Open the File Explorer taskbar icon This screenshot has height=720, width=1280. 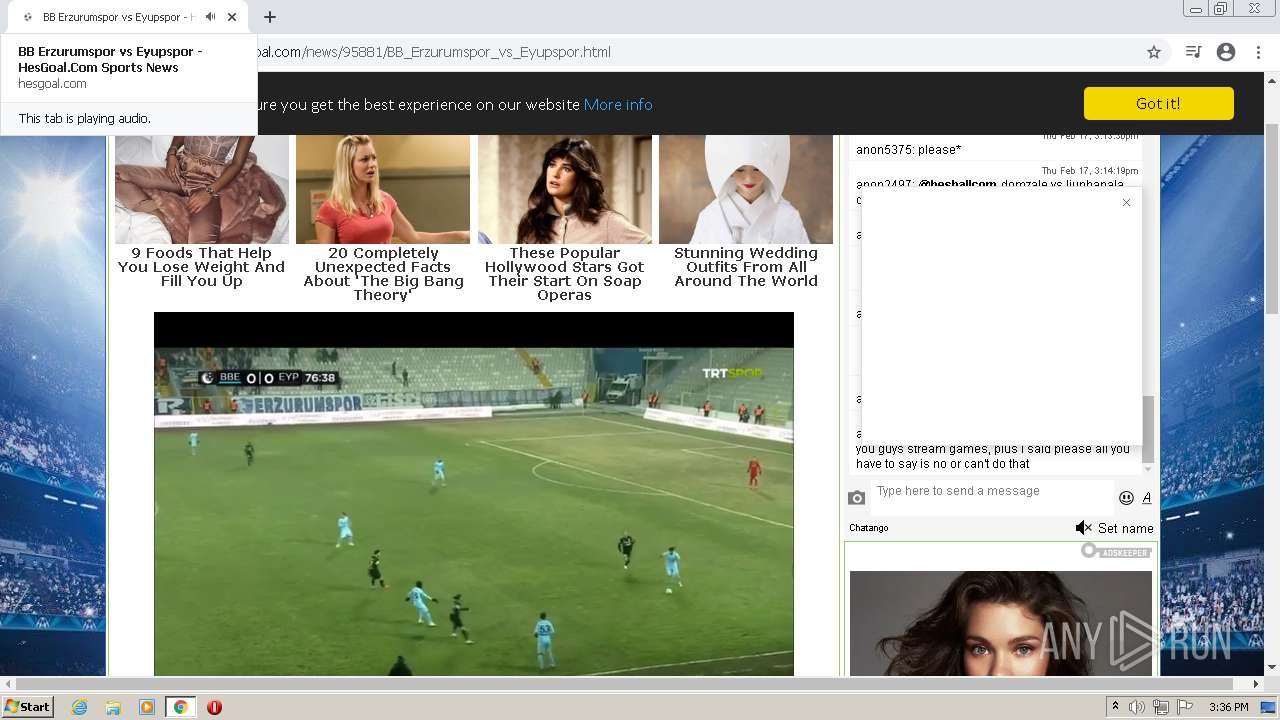tap(113, 707)
